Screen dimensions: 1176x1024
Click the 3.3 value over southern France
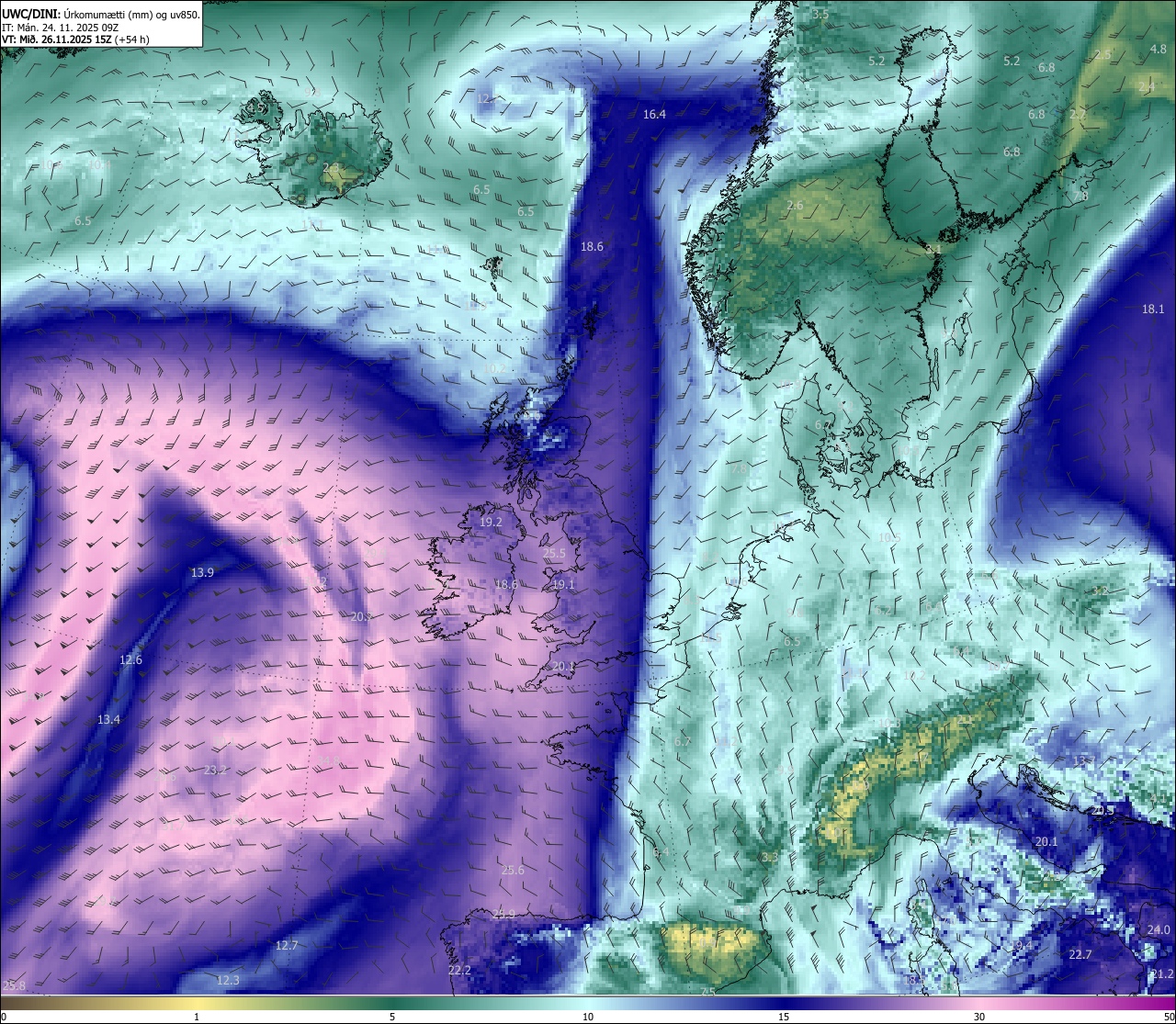pyautogui.click(x=770, y=857)
